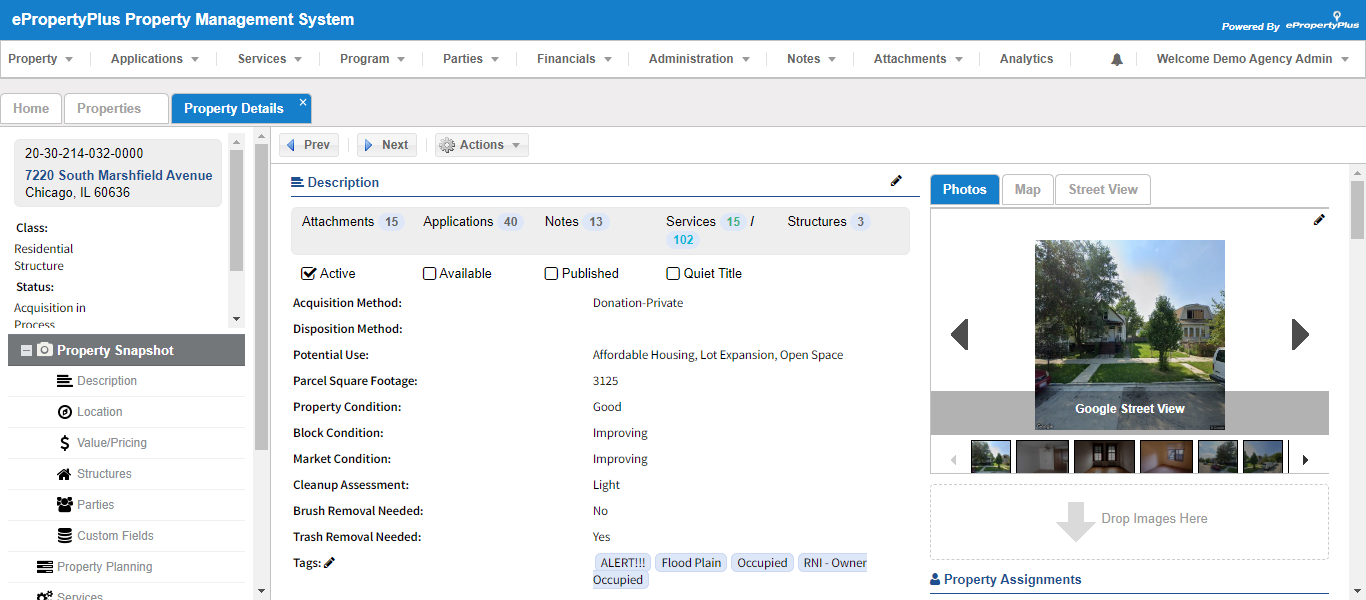
Task: Open Parties using the people icon
Action: point(64,504)
